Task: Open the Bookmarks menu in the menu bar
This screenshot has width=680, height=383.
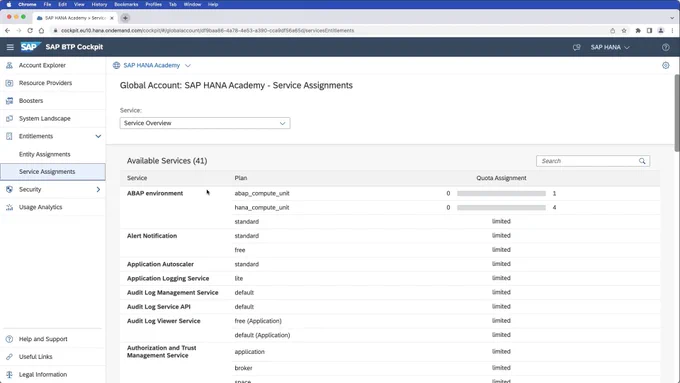Action: [126, 4]
